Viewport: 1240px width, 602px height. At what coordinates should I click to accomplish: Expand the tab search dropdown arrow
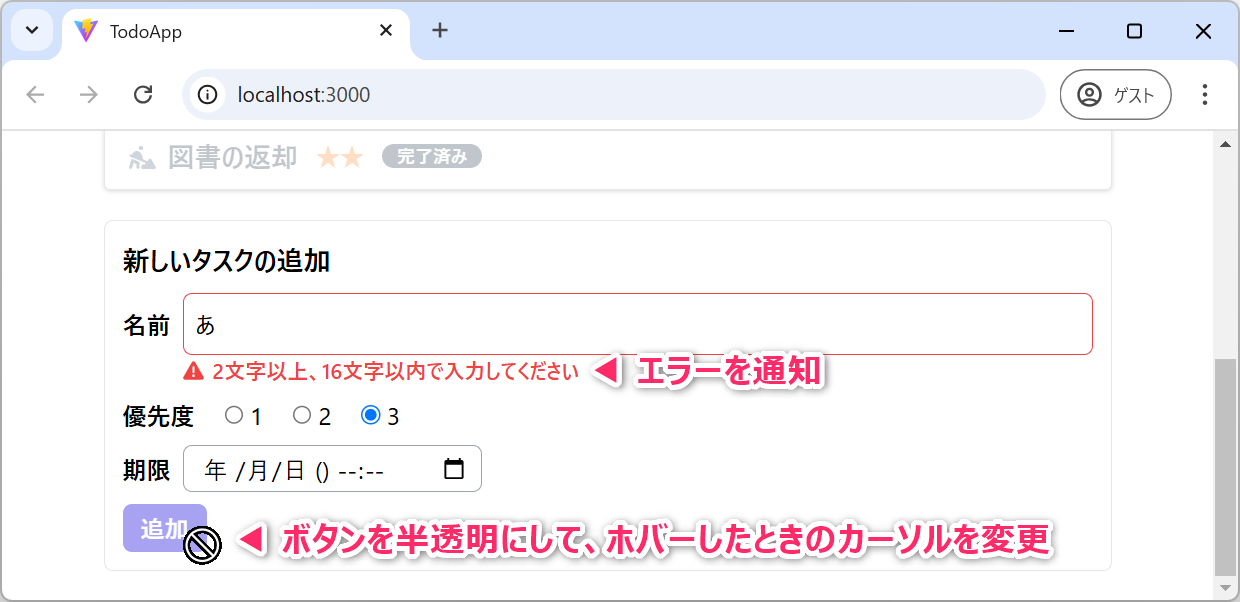click(x=32, y=31)
